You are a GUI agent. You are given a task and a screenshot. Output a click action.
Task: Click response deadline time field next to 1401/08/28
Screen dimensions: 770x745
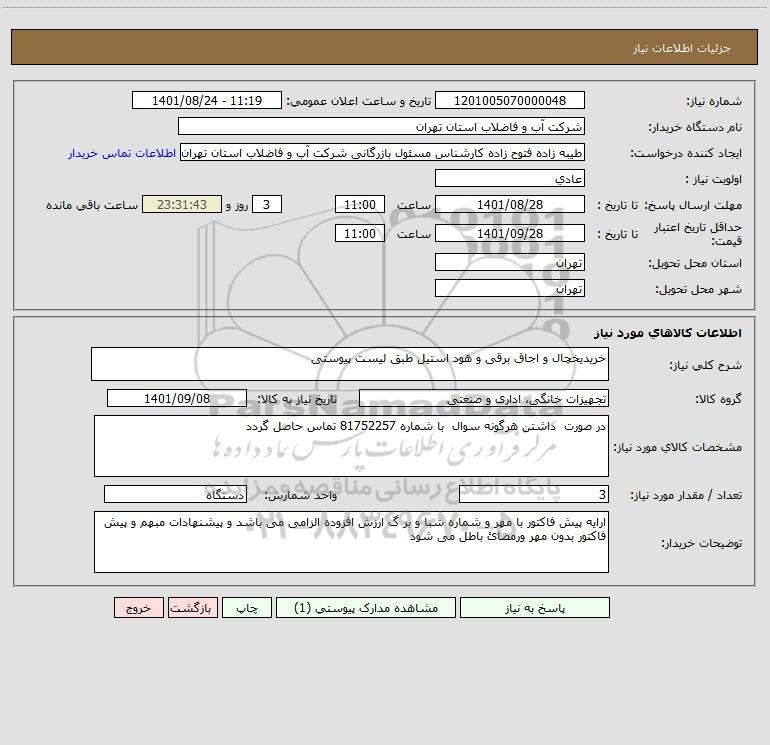point(359,204)
